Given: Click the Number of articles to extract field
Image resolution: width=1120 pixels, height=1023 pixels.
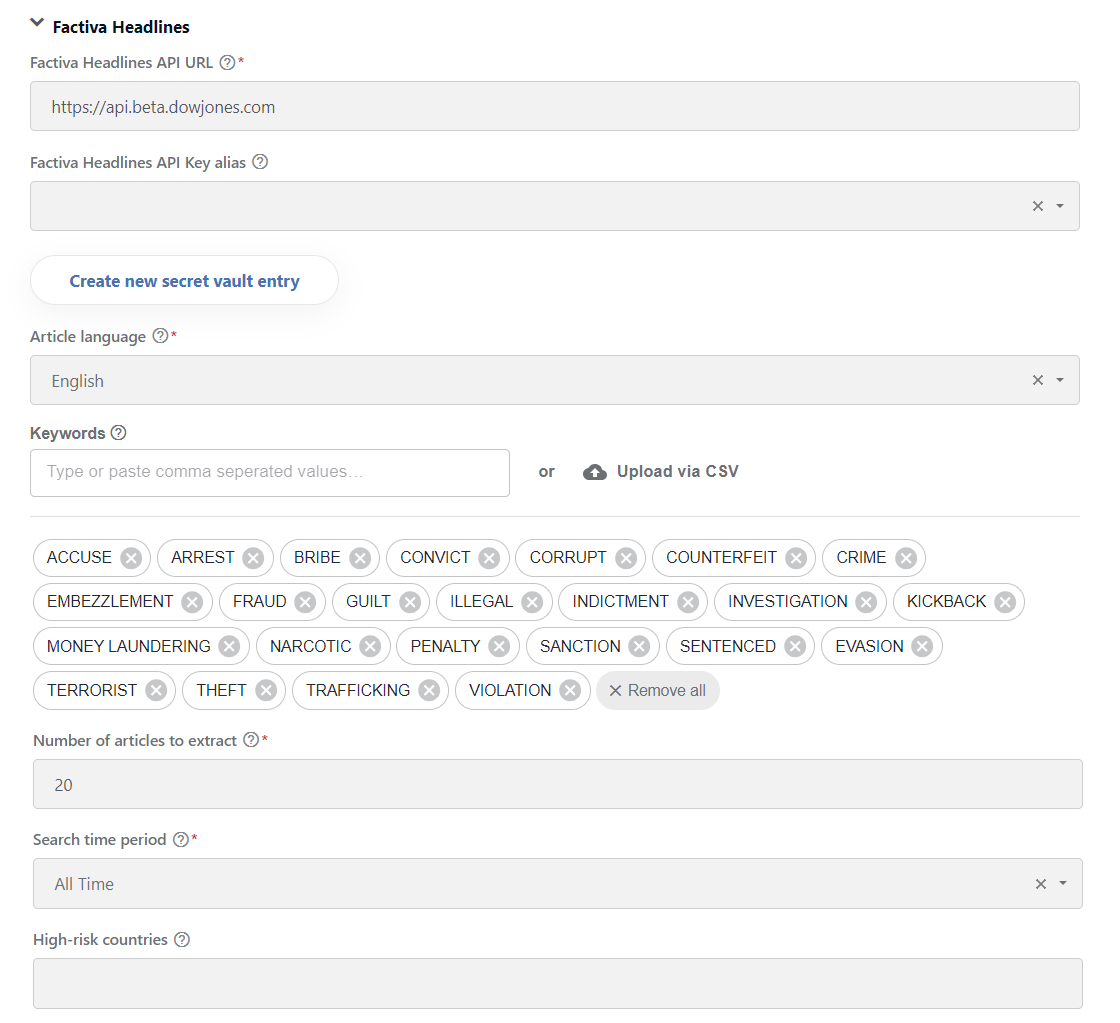Looking at the screenshot, I should pos(558,784).
